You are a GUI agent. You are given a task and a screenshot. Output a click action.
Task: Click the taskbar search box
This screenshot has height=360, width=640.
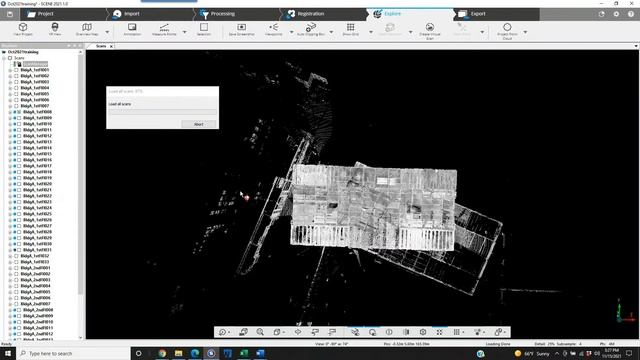pos(73,353)
